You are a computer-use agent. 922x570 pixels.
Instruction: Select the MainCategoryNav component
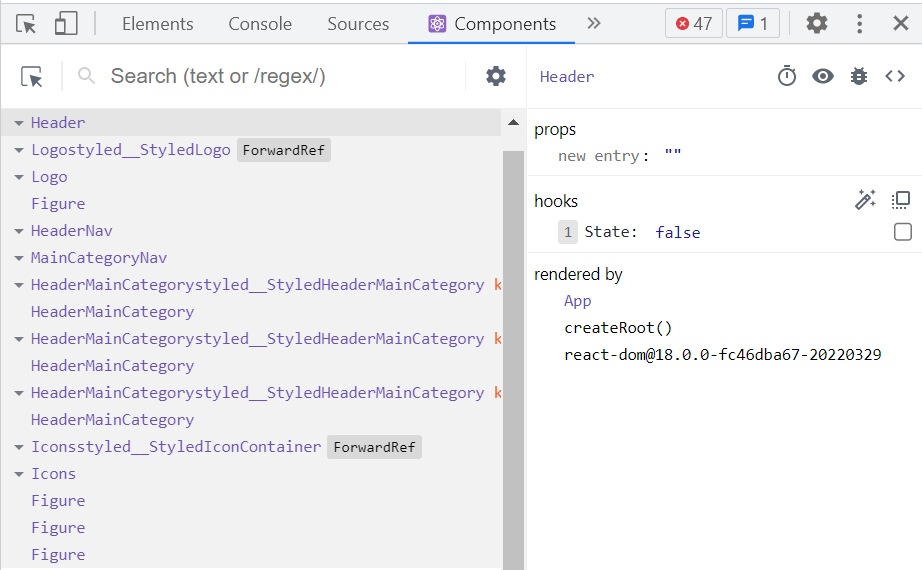coord(99,258)
